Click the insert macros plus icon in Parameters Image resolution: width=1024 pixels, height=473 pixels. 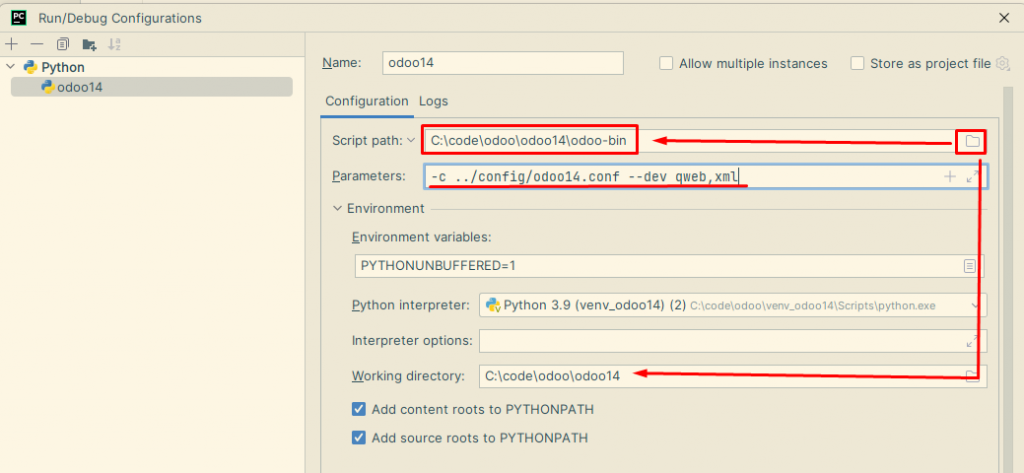pos(949,176)
